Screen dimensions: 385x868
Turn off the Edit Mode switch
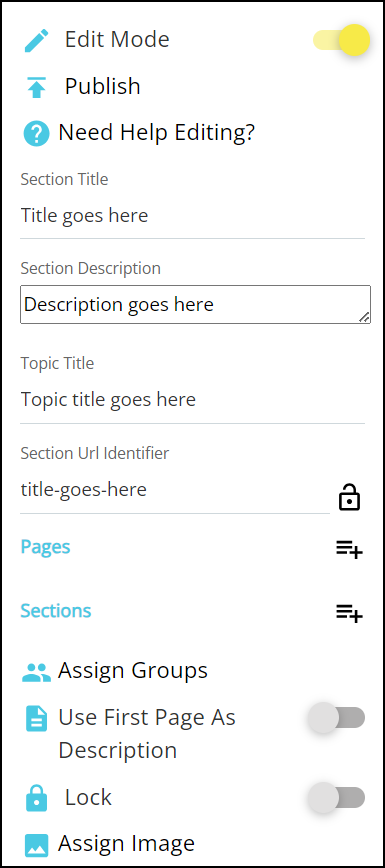click(342, 40)
